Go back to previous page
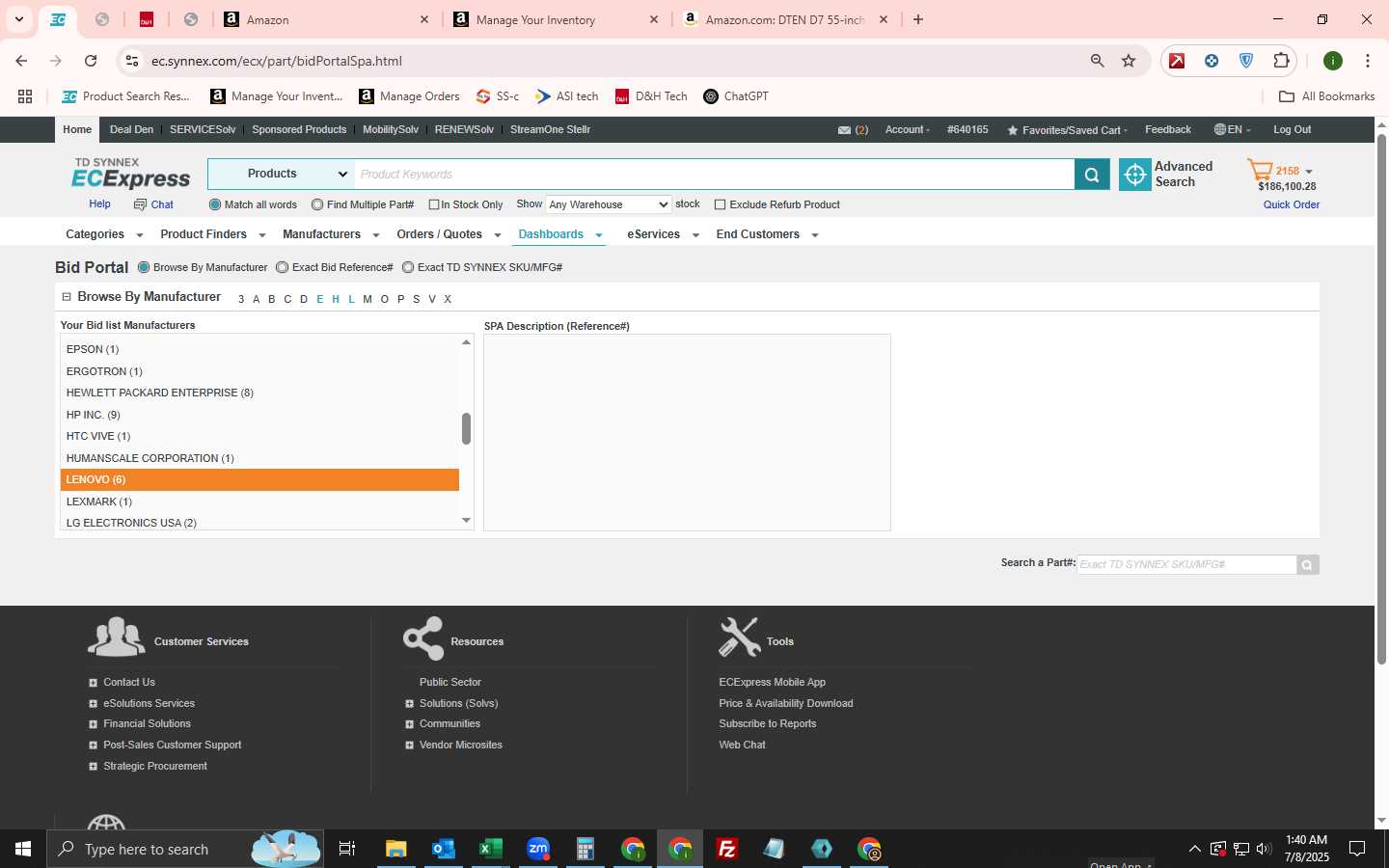This screenshot has width=1389, height=868. coord(21,61)
